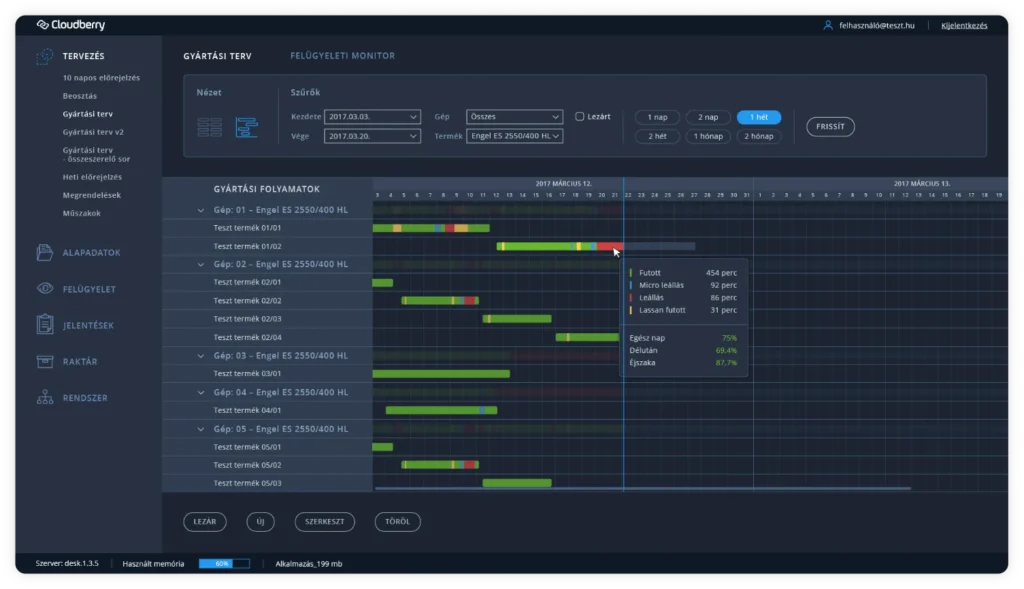Click the Teszt termék 02/04 Gantt bar
The image size is (1024, 589).
coord(587,338)
